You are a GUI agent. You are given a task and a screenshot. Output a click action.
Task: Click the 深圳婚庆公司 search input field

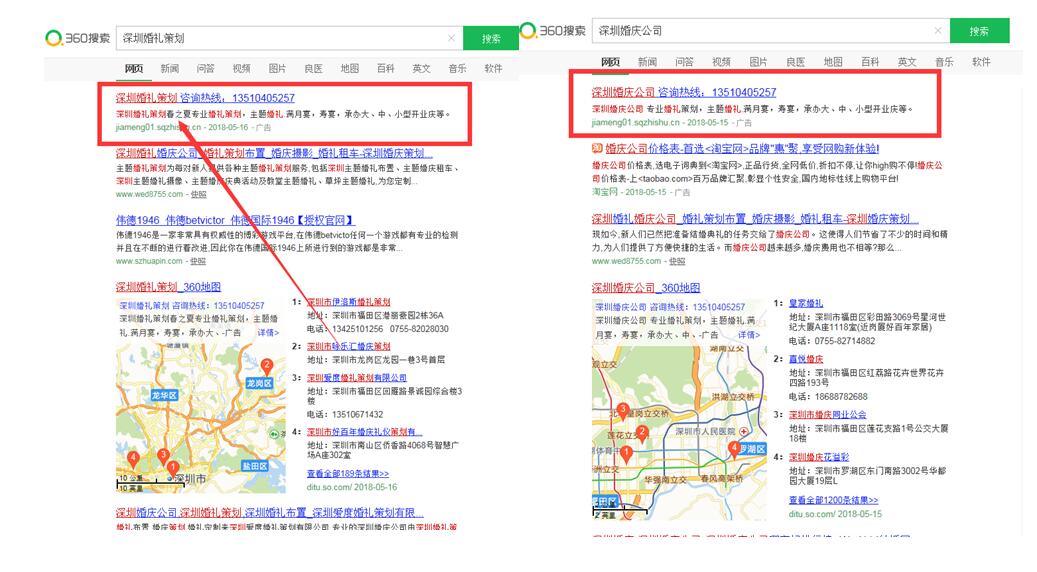coord(770,30)
